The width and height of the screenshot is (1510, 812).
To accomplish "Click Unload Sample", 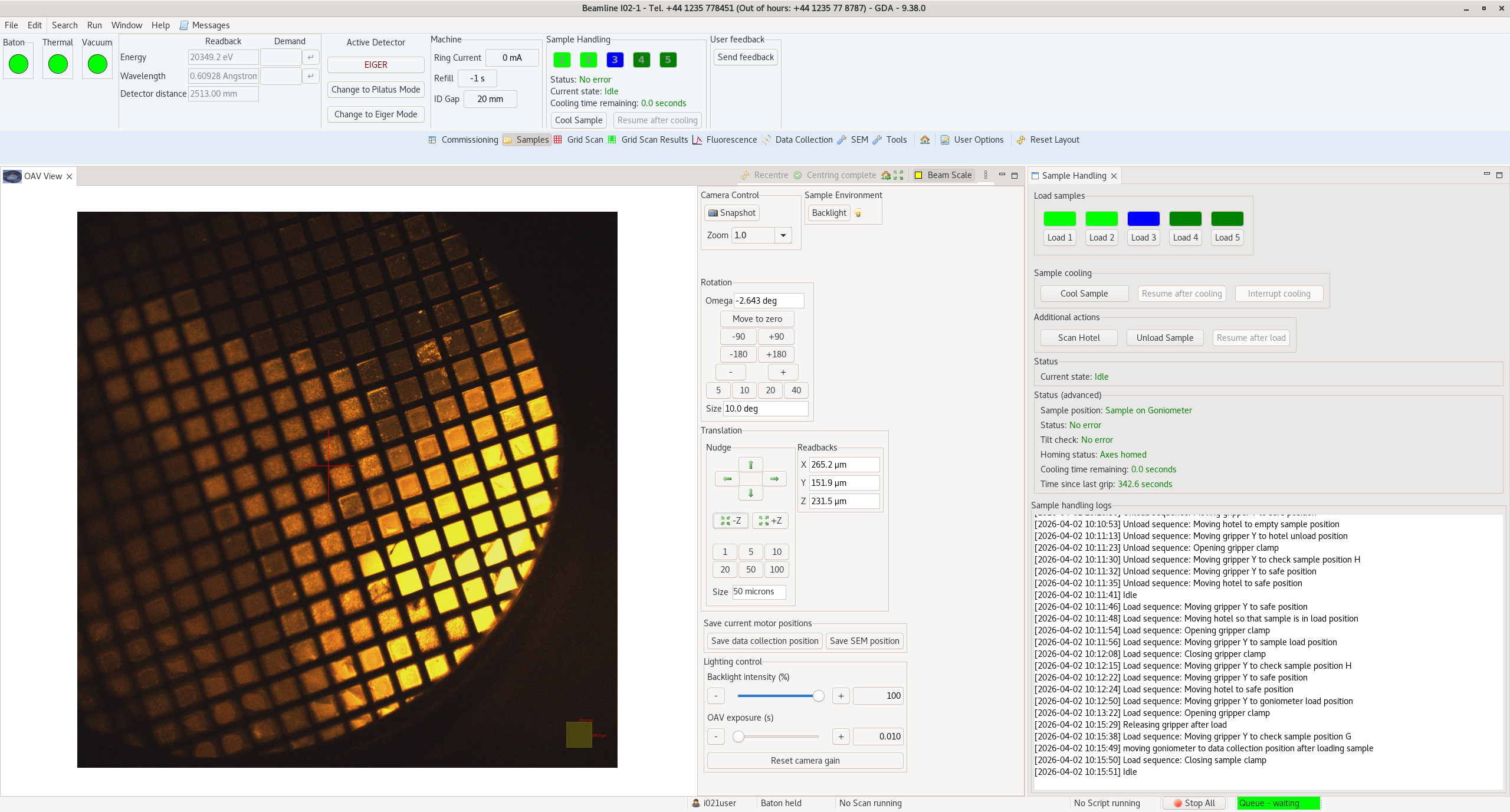I will click(x=1165, y=338).
